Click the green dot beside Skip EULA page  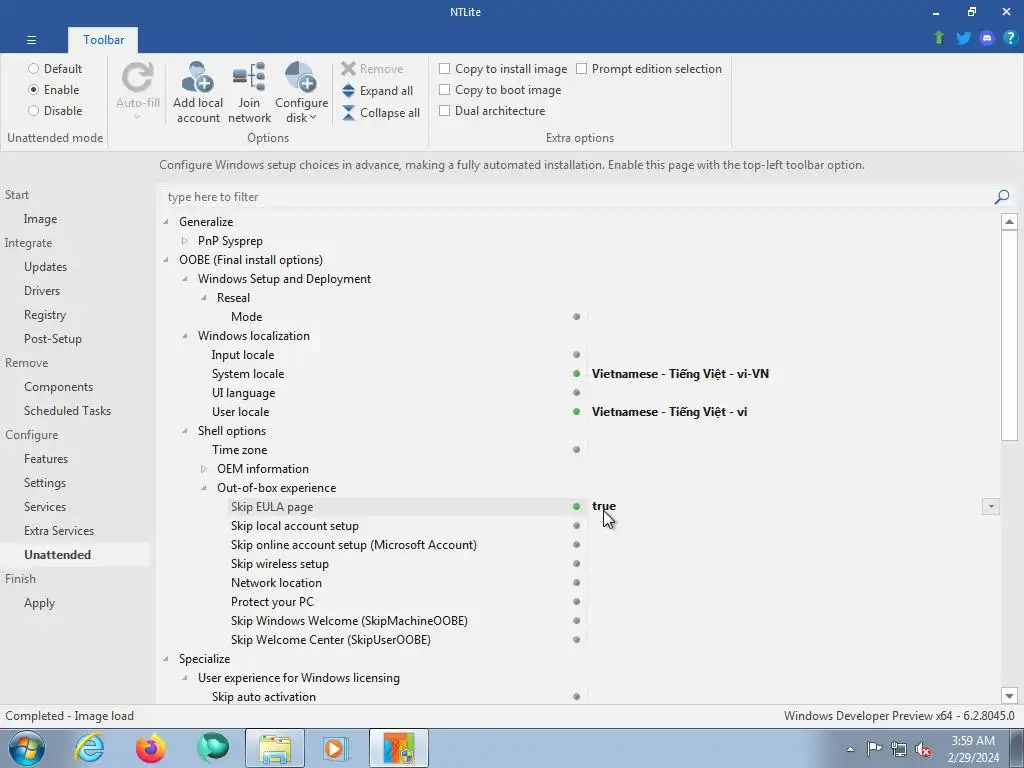tap(577, 506)
